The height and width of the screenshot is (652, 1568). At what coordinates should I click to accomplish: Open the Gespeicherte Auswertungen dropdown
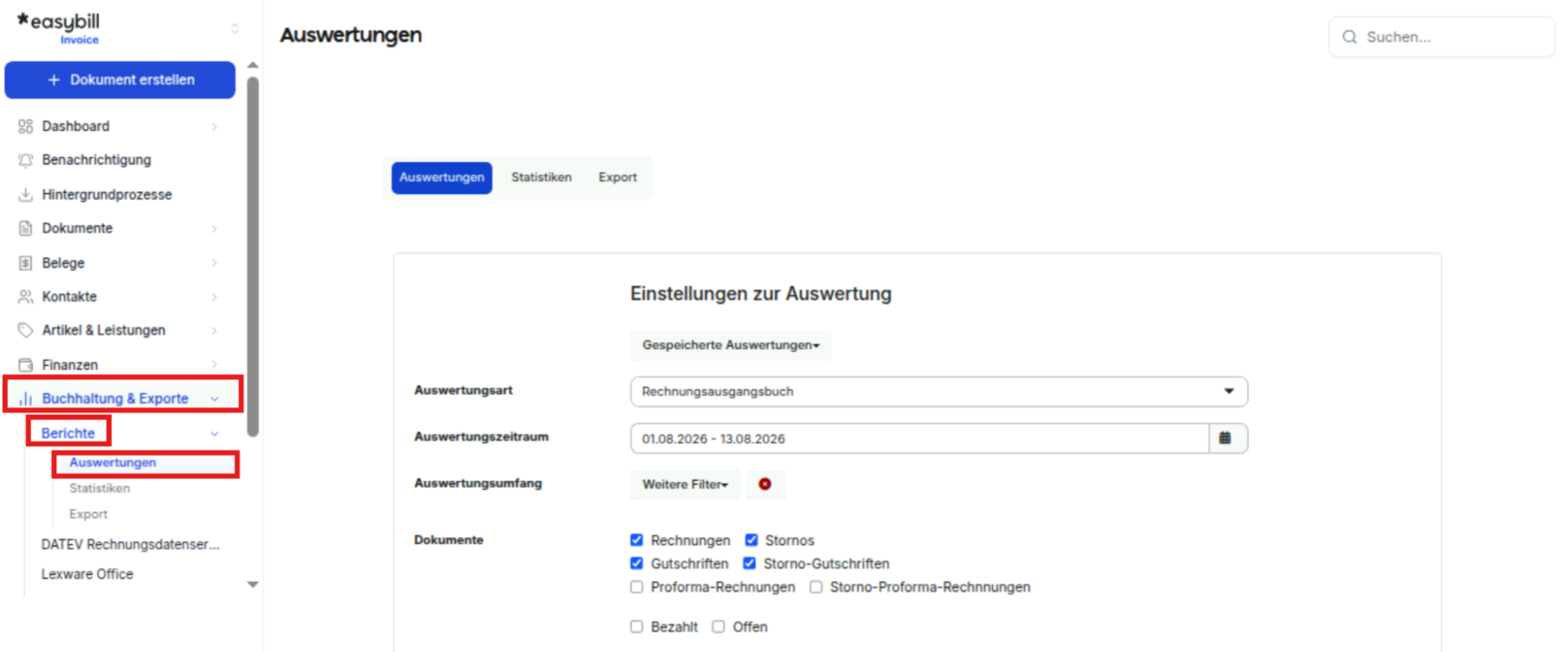(730, 345)
